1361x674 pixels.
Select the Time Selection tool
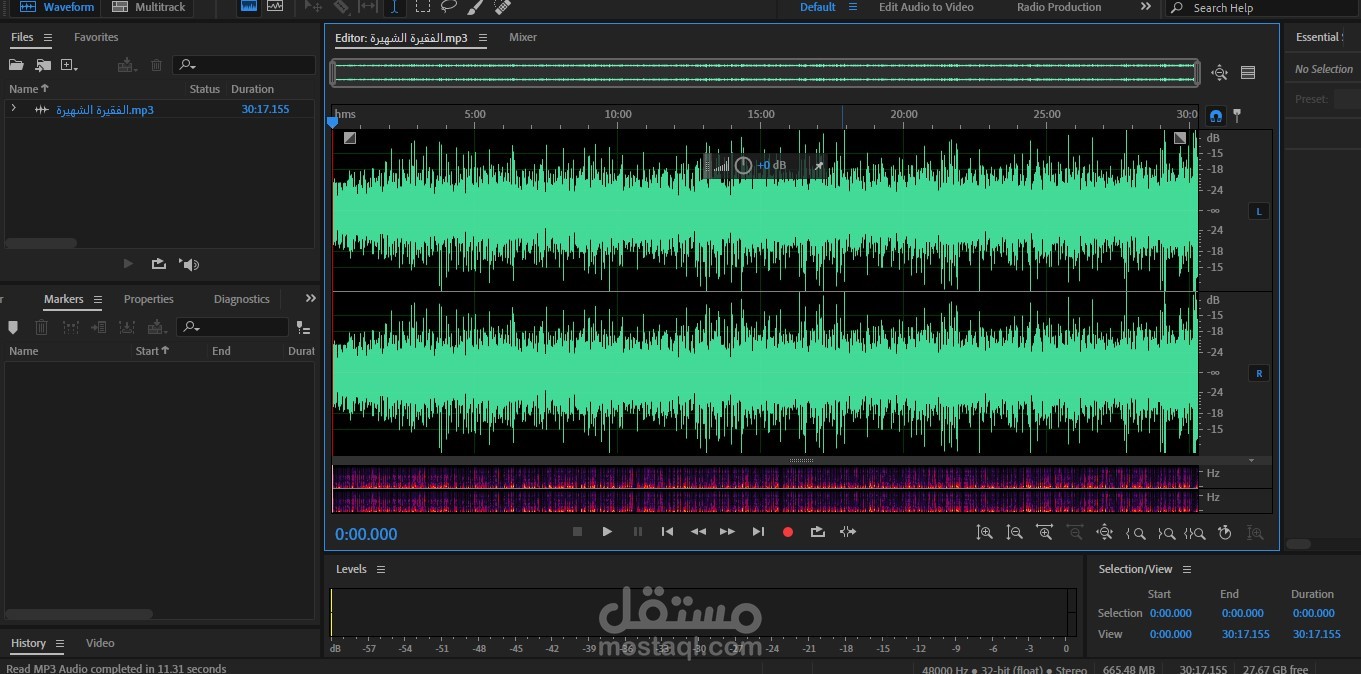click(x=395, y=7)
